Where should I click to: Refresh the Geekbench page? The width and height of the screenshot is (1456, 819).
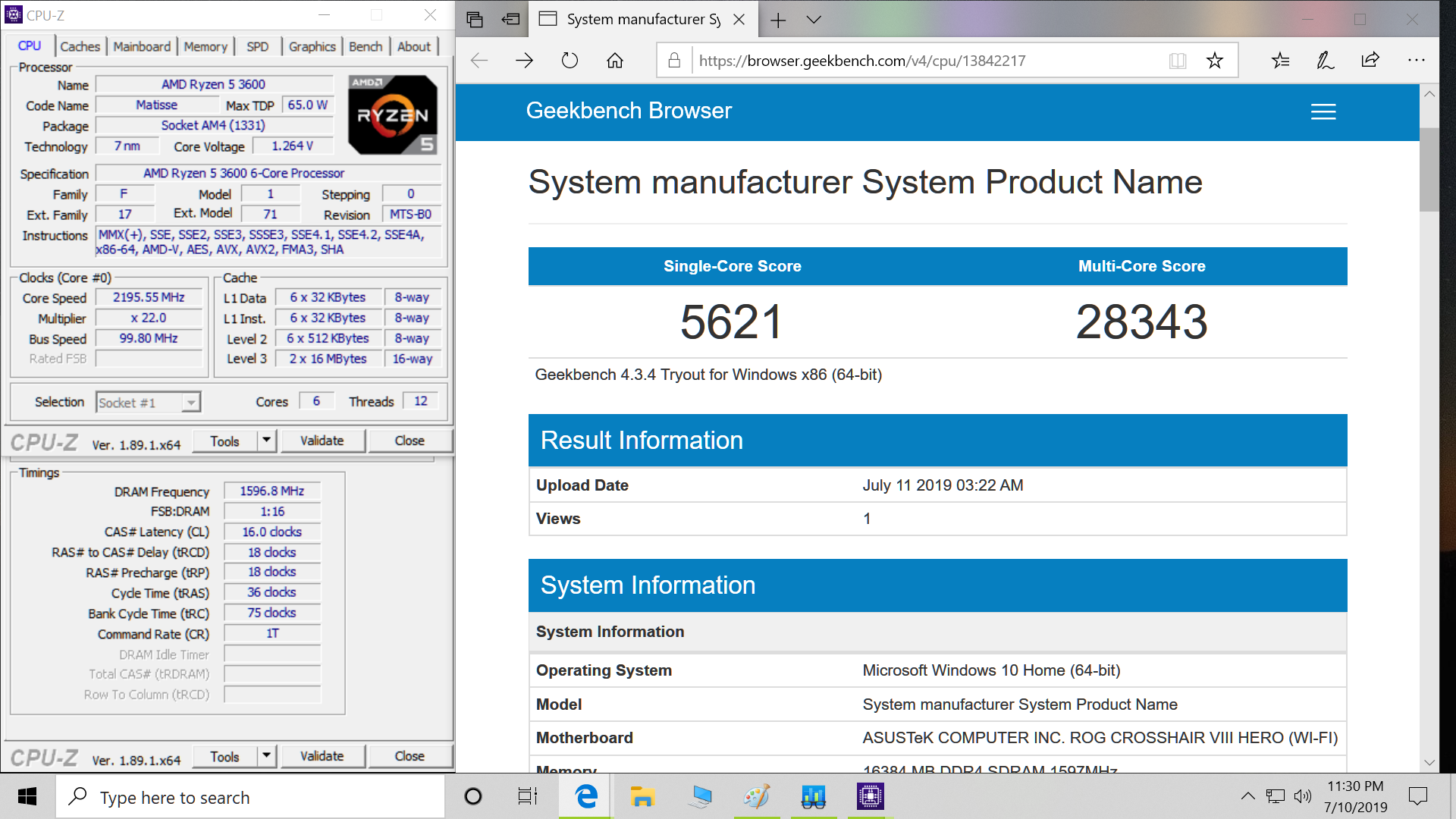pyautogui.click(x=570, y=61)
